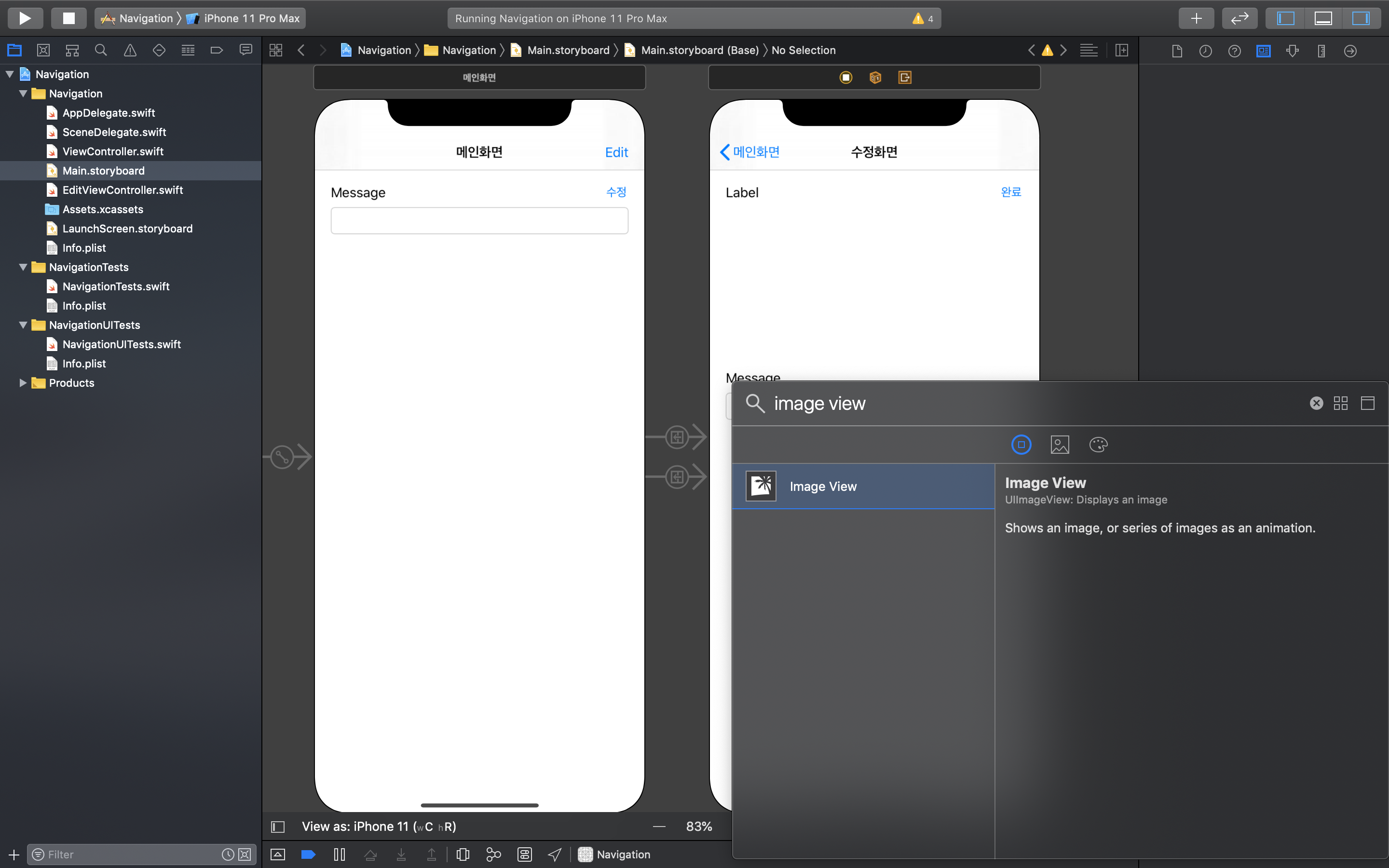Screen dimensions: 1389x868
Task: Click the Run (play) button
Action: (25, 18)
